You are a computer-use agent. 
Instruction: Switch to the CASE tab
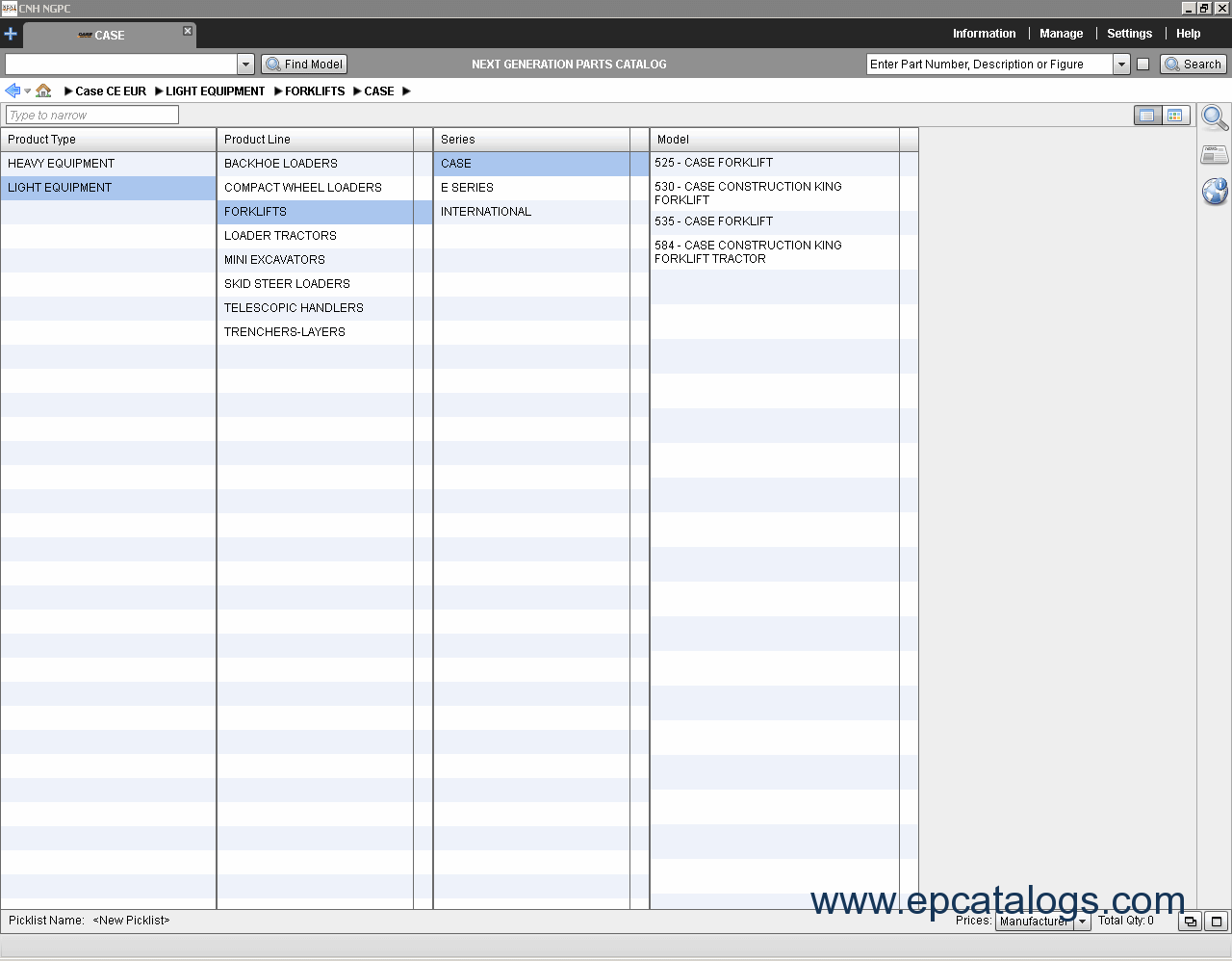click(x=110, y=35)
